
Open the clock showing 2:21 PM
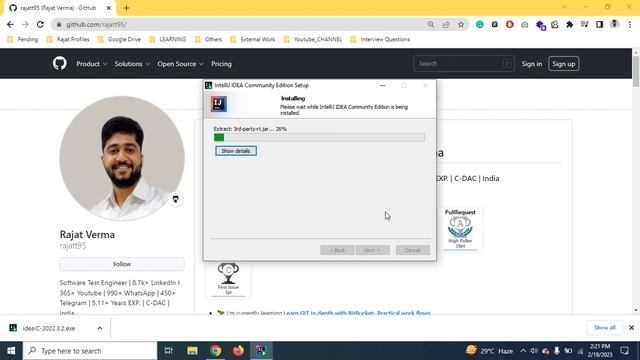pyautogui.click(x=600, y=351)
